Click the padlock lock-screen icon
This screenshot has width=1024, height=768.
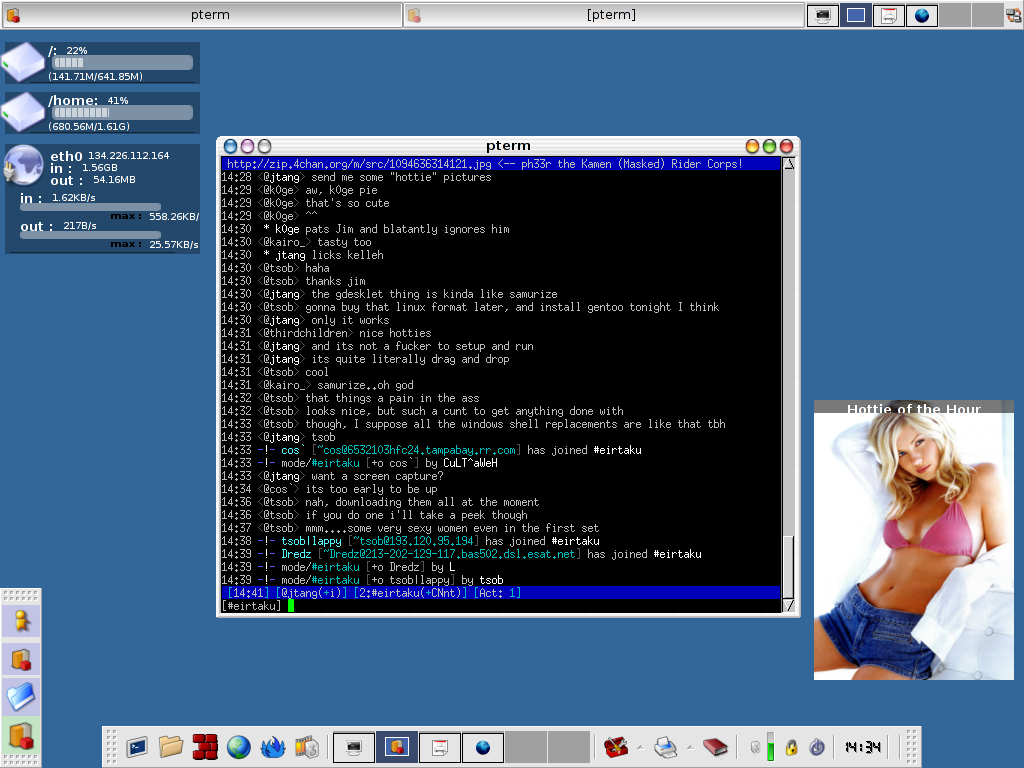click(790, 747)
